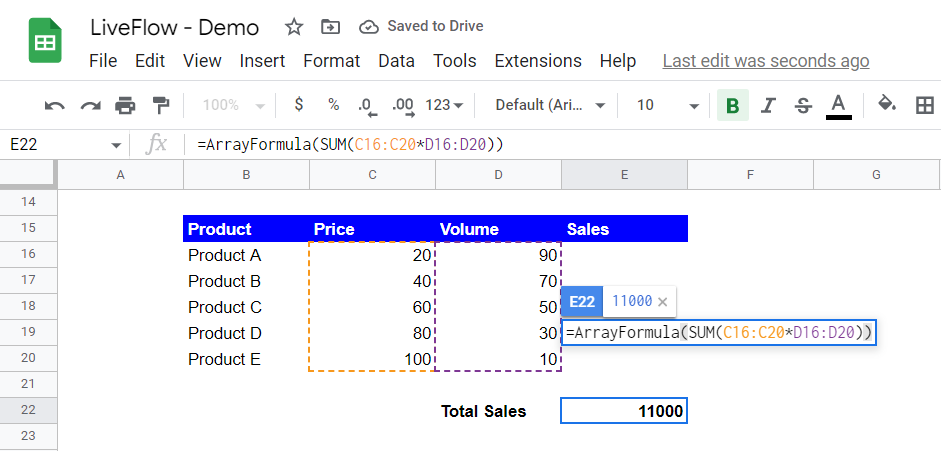Open the zoom level dropdown
Image resolution: width=941 pixels, height=451 pixels.
click(x=234, y=105)
